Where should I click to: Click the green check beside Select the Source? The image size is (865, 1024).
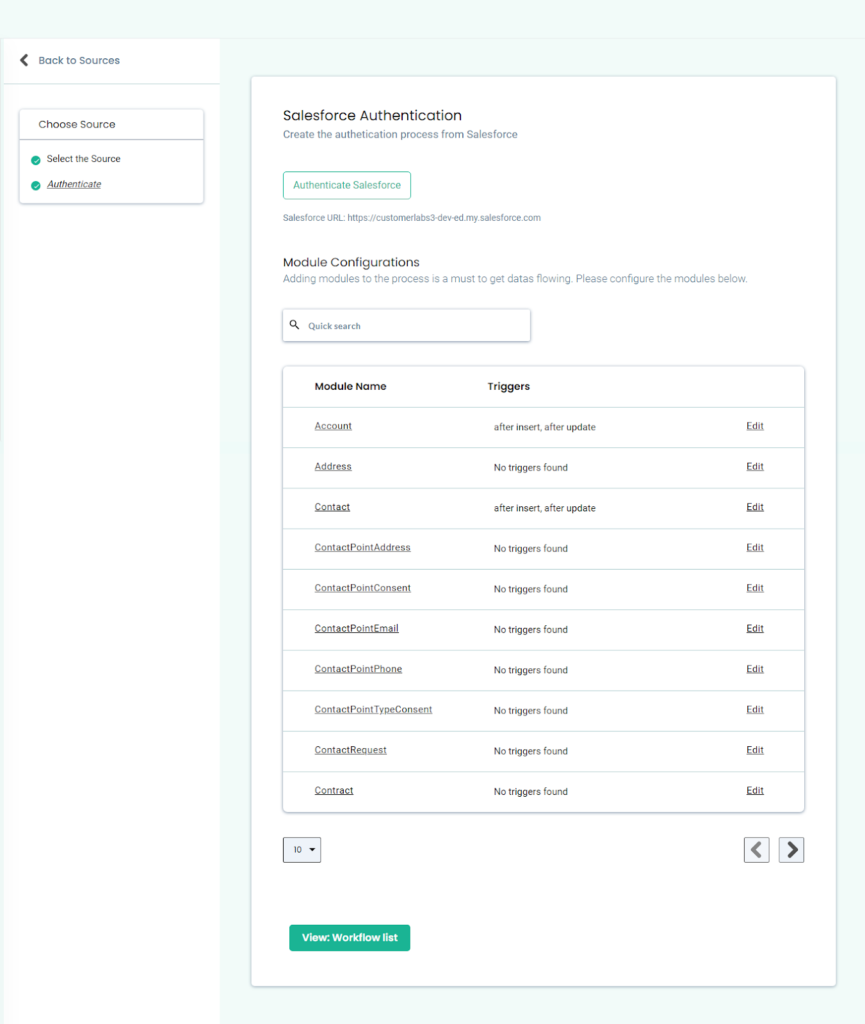pyautogui.click(x=36, y=160)
